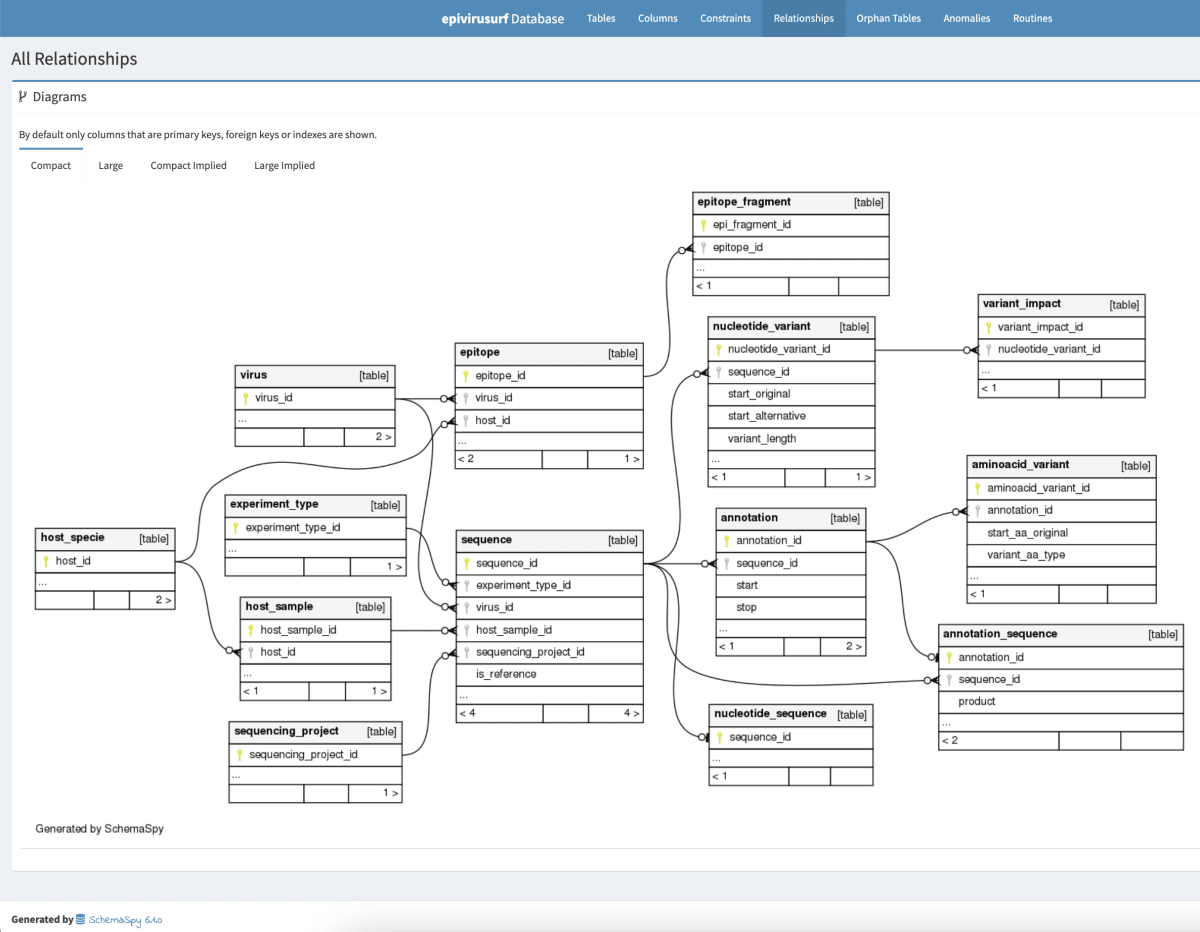Open the annotation_sequence table header
This screenshot has width=1200, height=932.
1061,634
